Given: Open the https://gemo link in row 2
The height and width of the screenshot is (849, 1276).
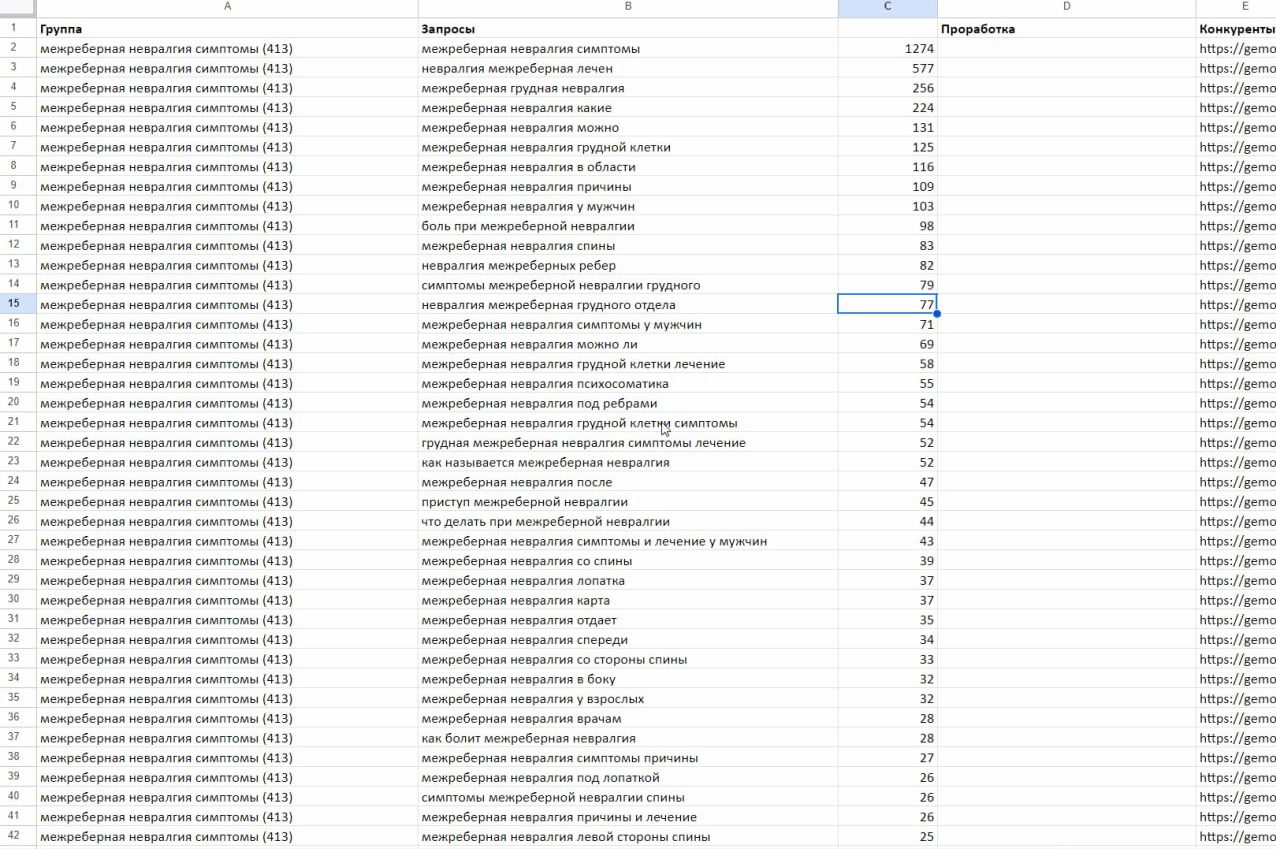Looking at the screenshot, I should point(1237,48).
